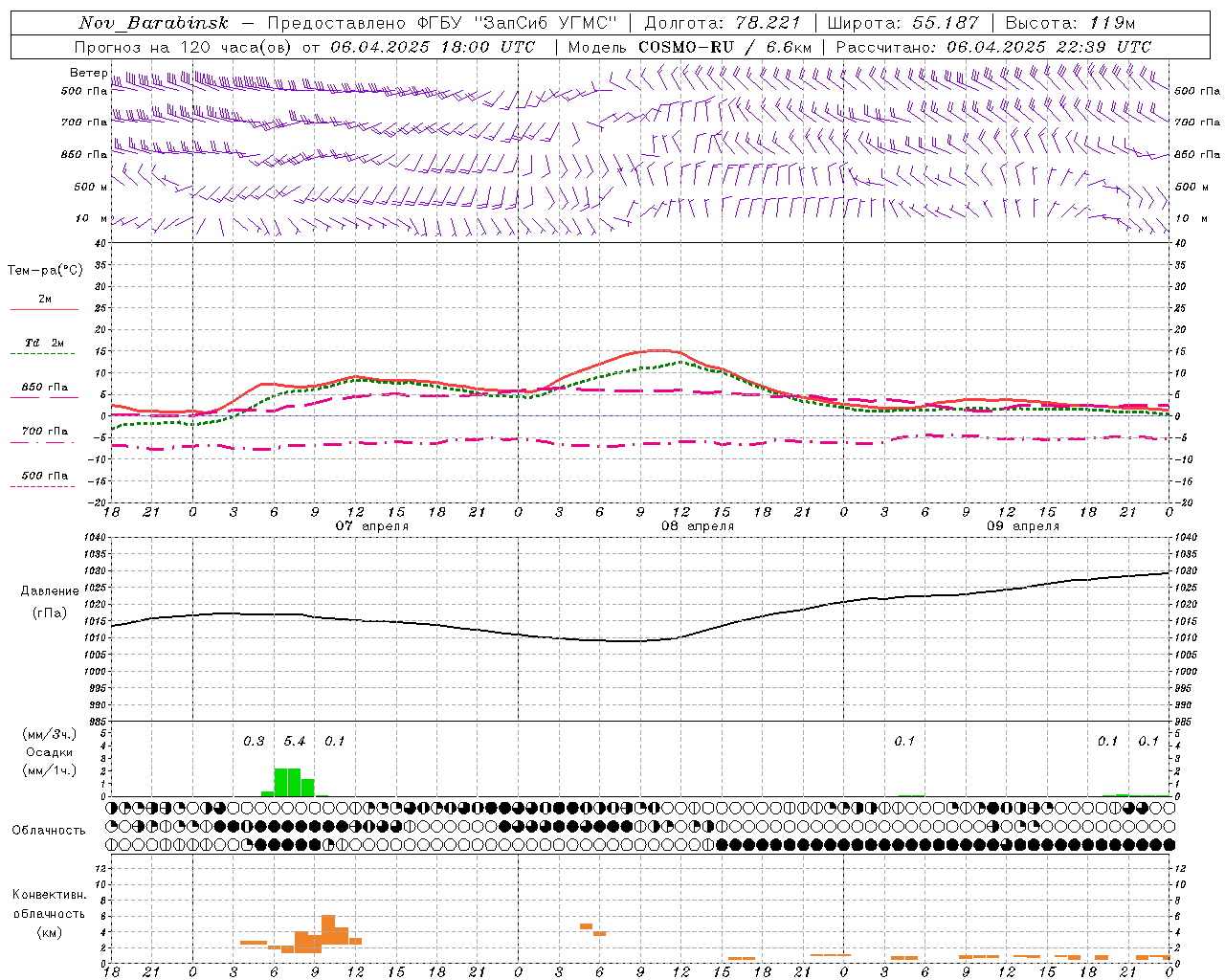Click the "500 гПа" entry in temperature legend

click(45, 476)
